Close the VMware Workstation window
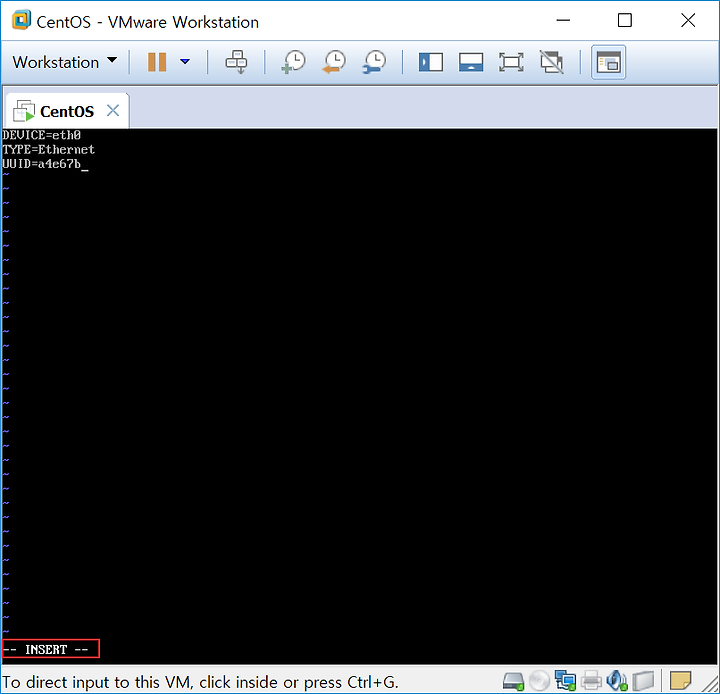720x694 pixels. tap(688, 21)
